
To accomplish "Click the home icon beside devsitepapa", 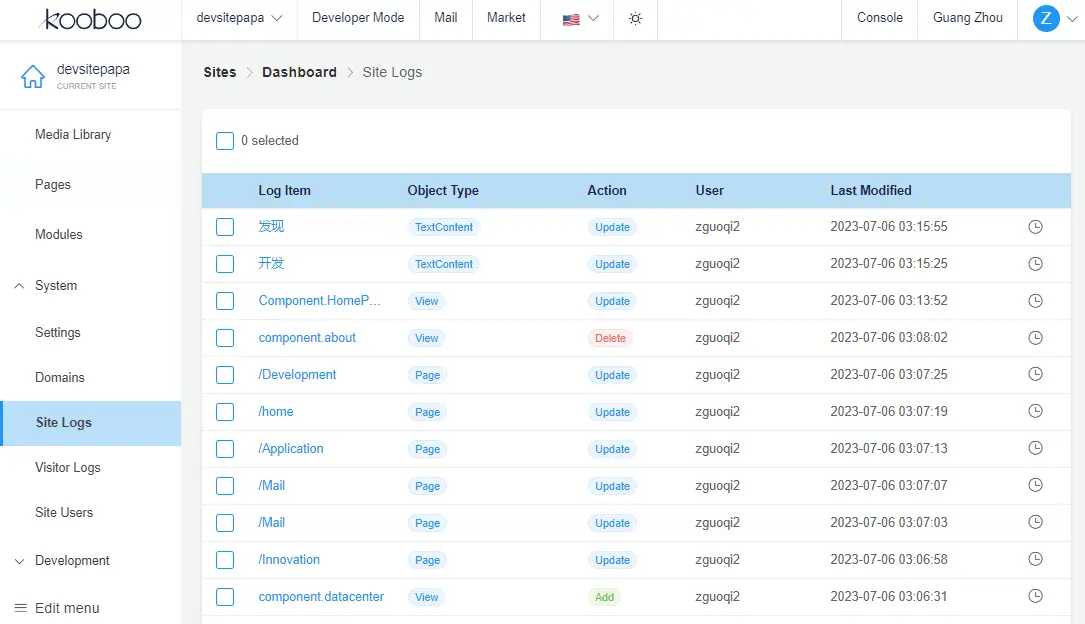I will pos(33,77).
